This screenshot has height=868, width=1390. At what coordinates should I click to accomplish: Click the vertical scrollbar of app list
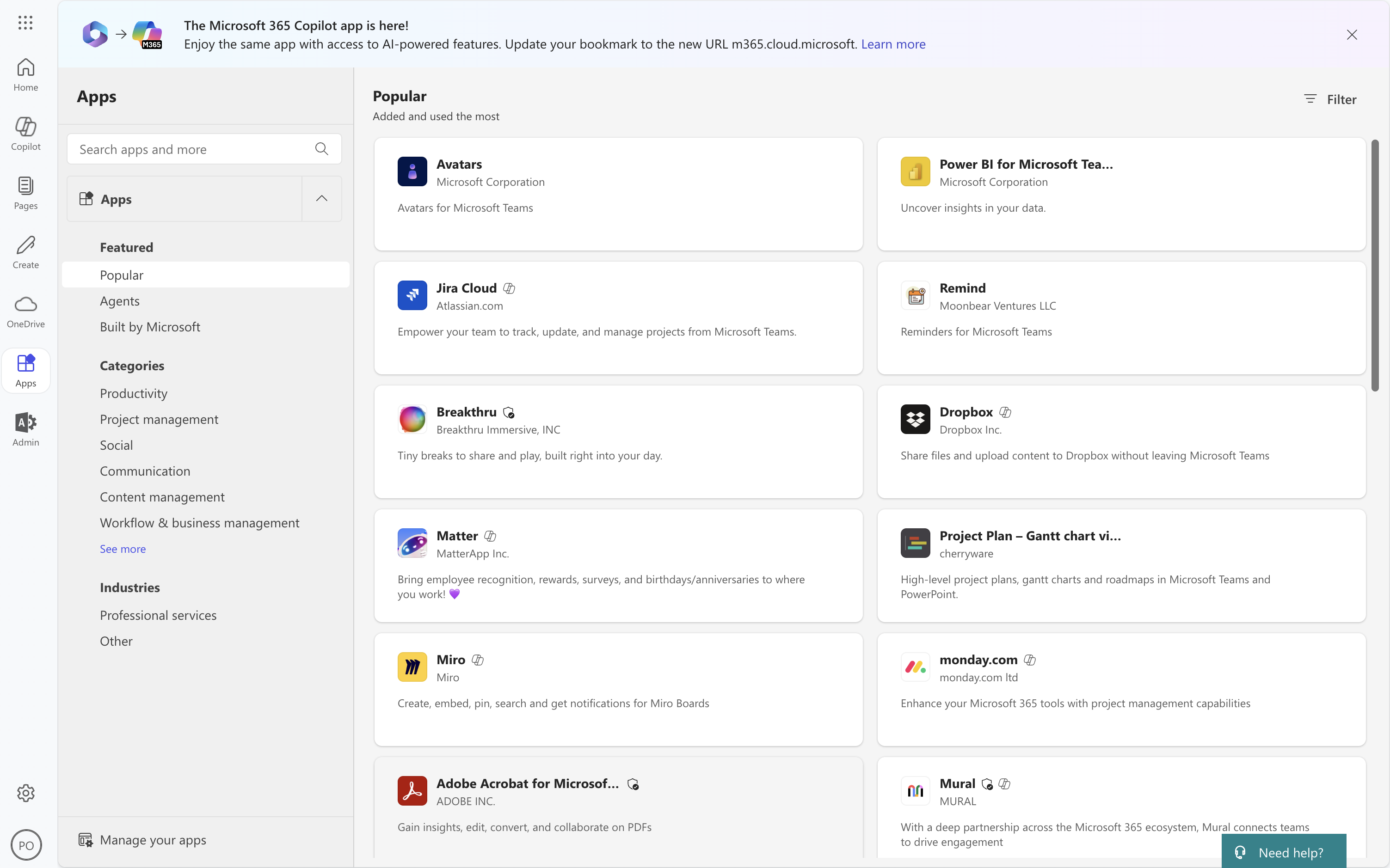point(1375,265)
